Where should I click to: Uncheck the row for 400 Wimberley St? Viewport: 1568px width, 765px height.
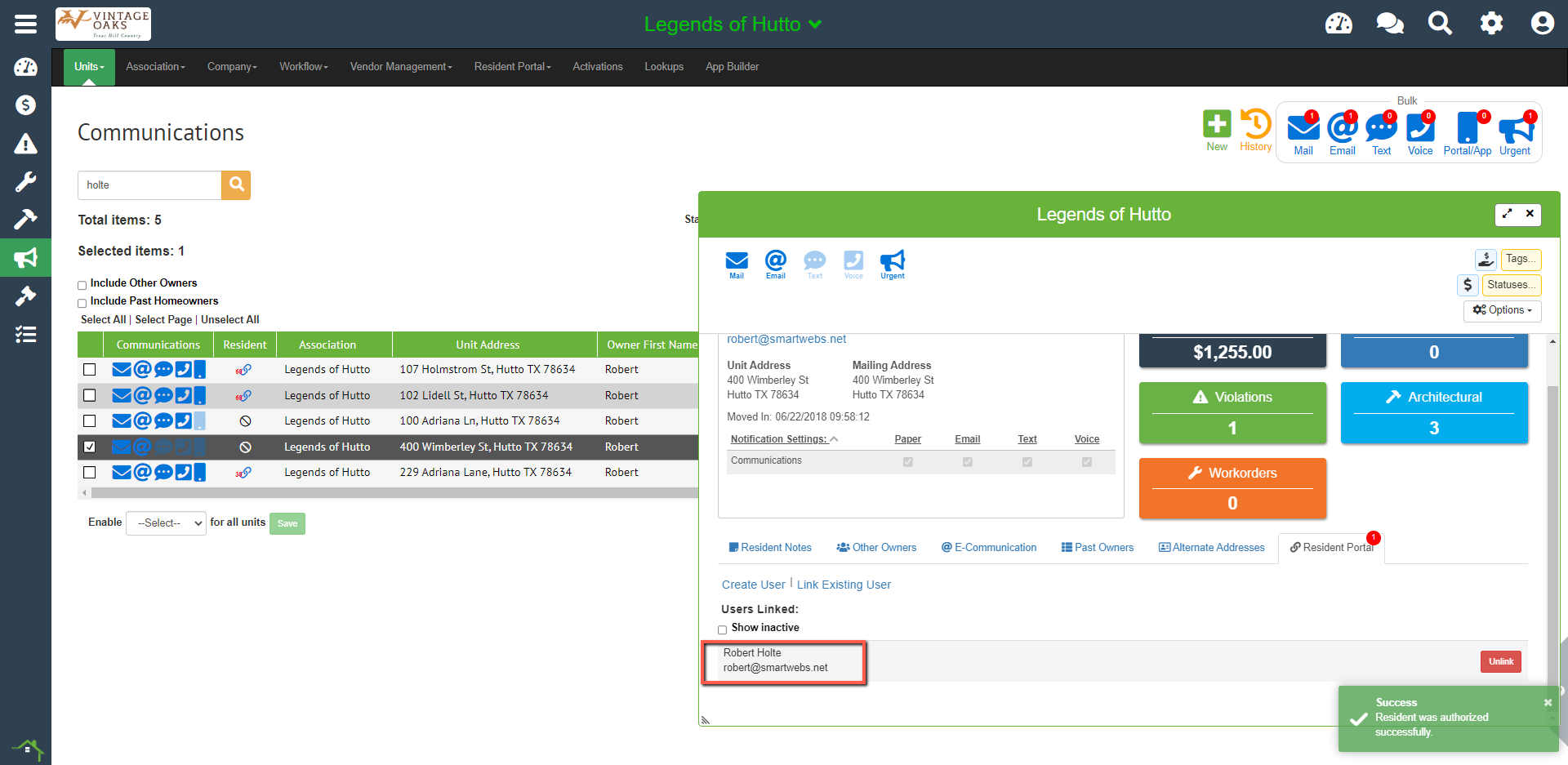tap(90, 447)
